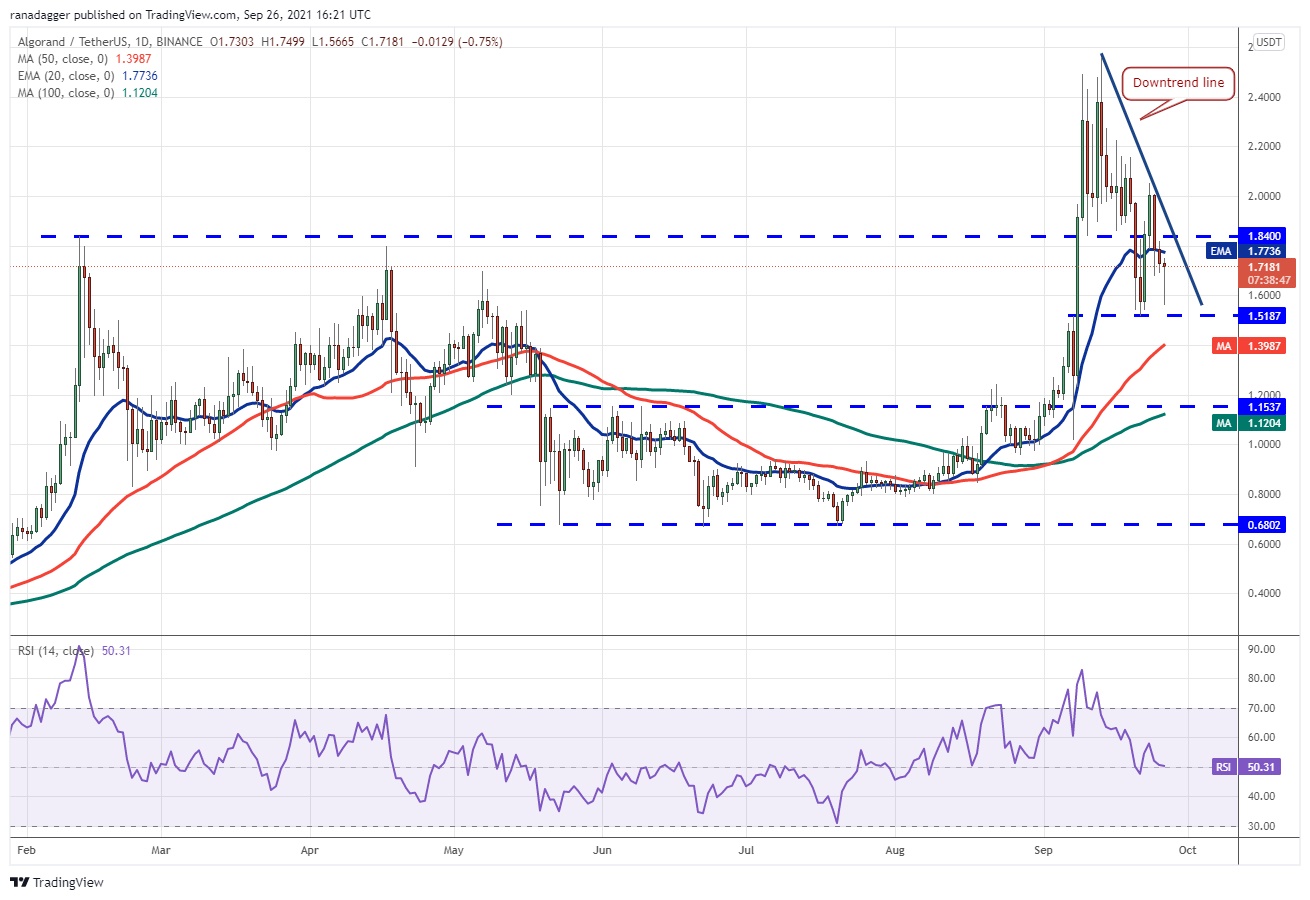Click the 2.4000 price axis value
The height and width of the screenshot is (900, 1310).
(1262, 97)
